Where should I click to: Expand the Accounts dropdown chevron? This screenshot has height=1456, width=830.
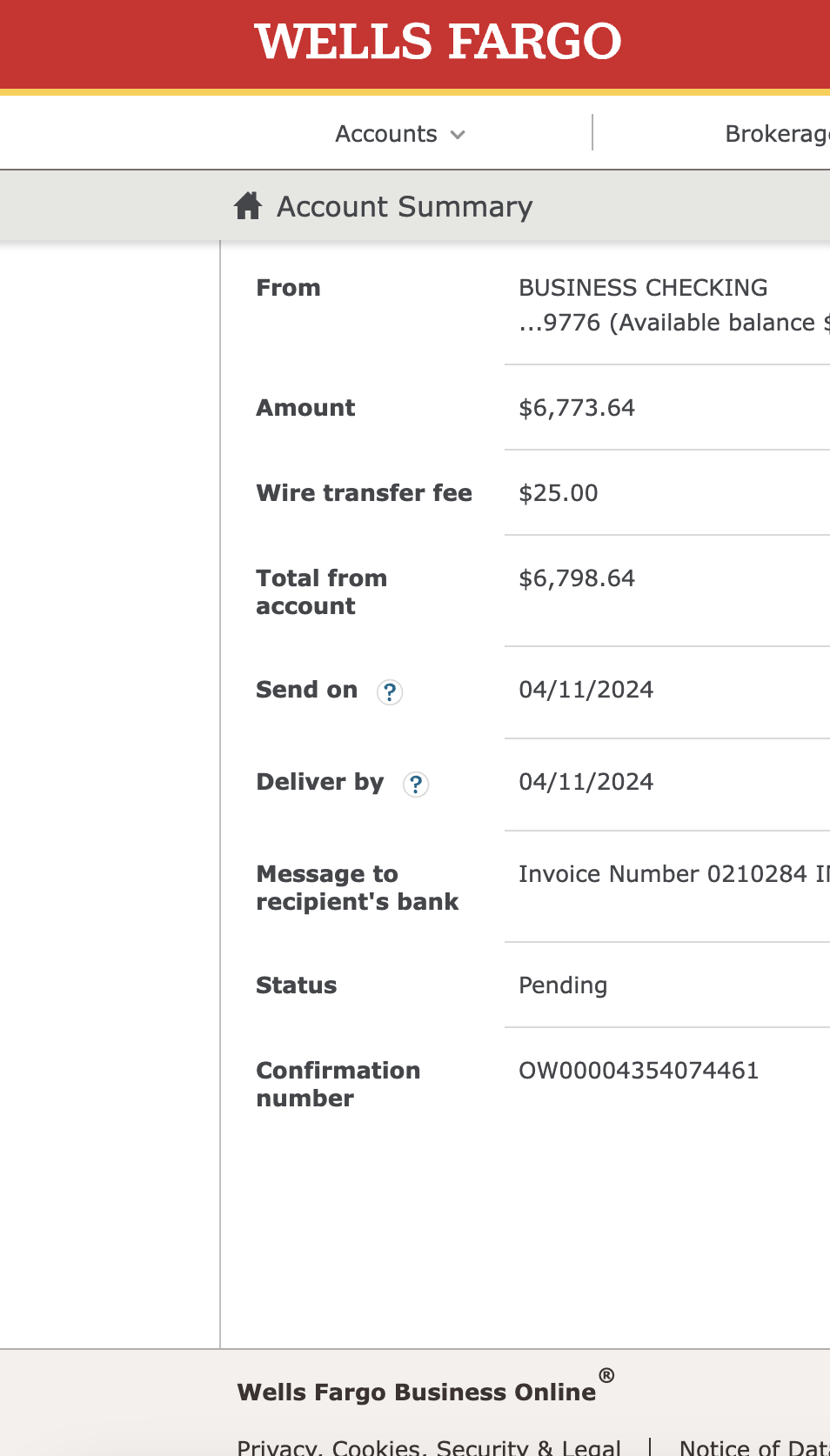(x=458, y=135)
